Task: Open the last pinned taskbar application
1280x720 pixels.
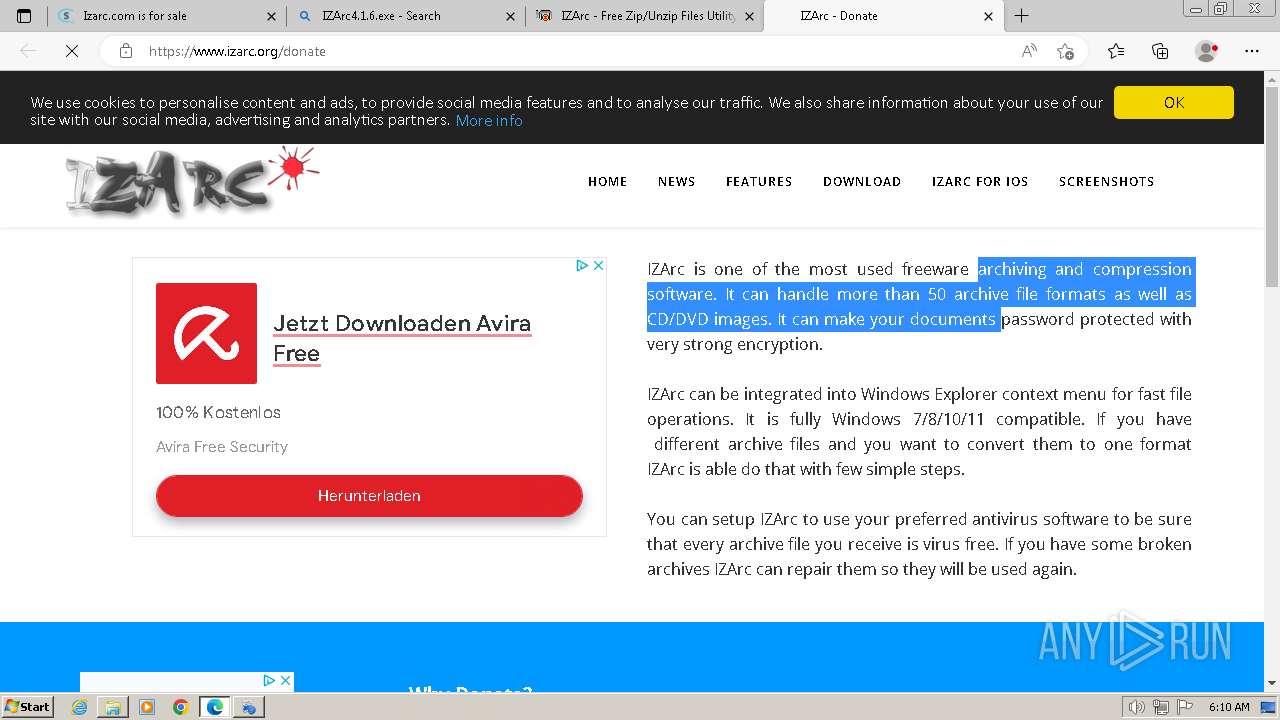Action: (x=249, y=707)
